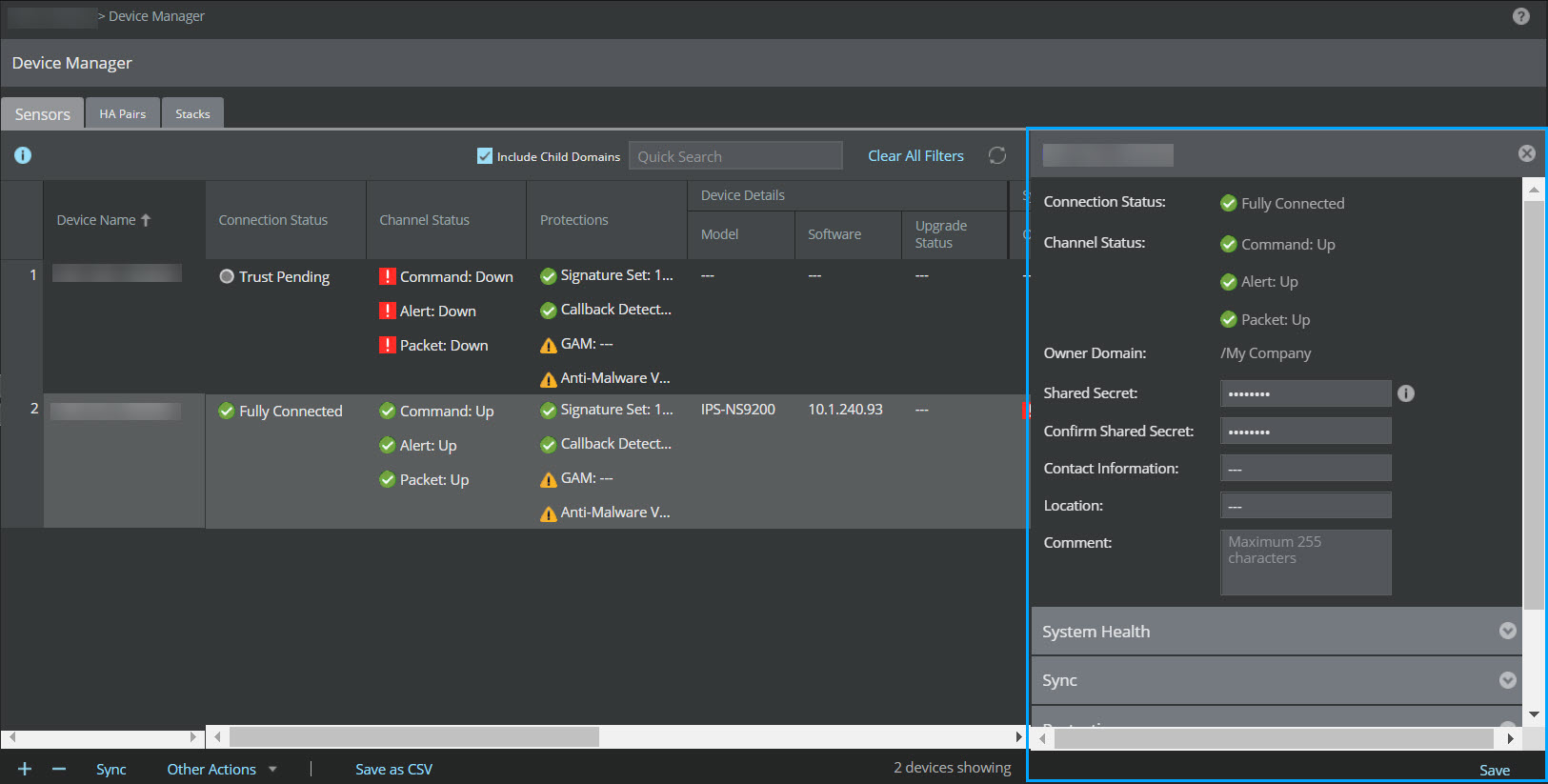The width and height of the screenshot is (1548, 784).
Task: Focus the Quick Search field
Action: pos(735,155)
